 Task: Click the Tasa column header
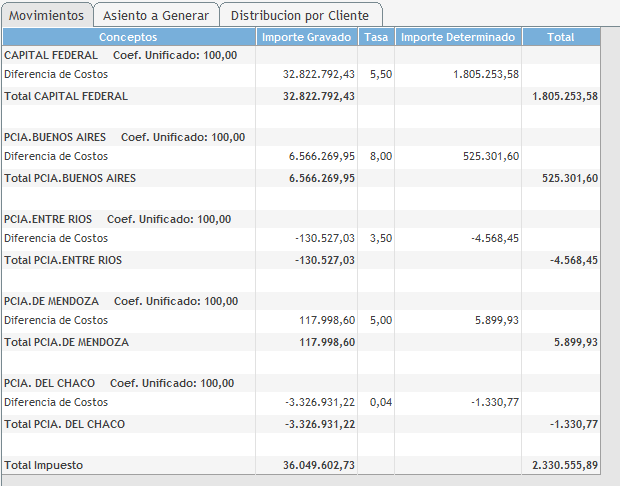point(376,37)
